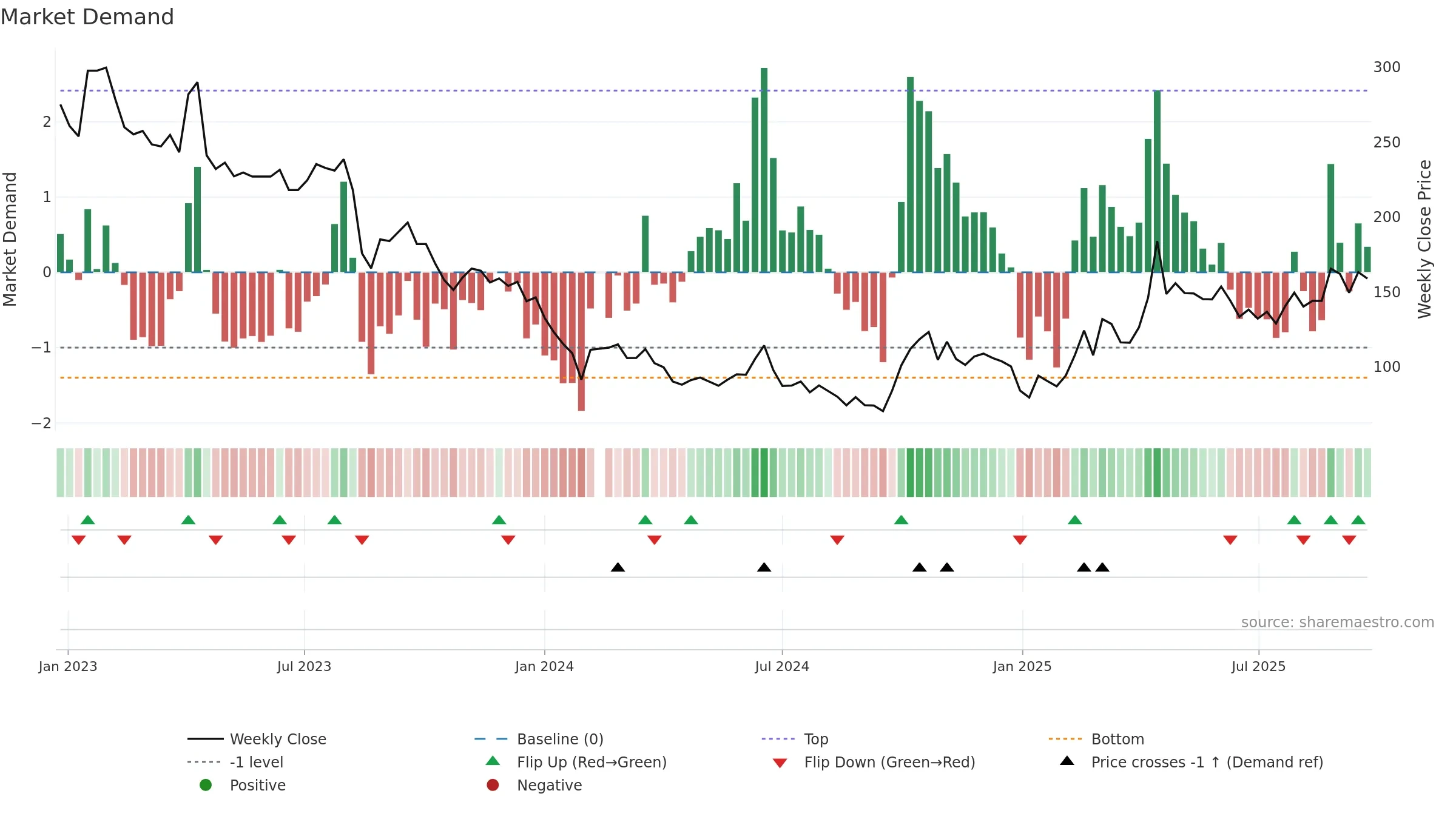Toggle the Bottom orange line legend entry
The image size is (1456, 819).
click(x=1096, y=739)
